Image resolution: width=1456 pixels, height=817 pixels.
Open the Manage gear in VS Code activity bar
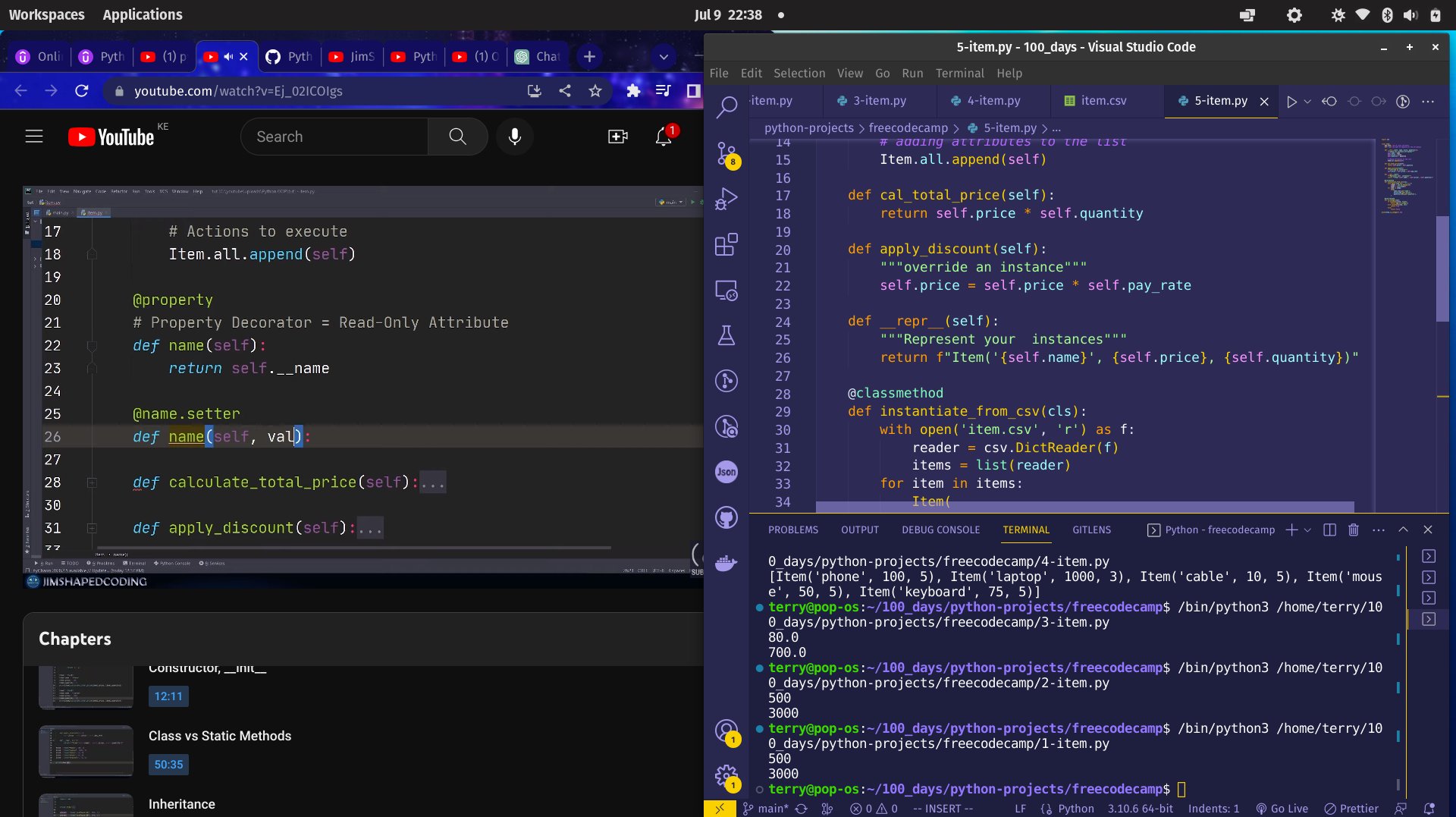coord(726,777)
